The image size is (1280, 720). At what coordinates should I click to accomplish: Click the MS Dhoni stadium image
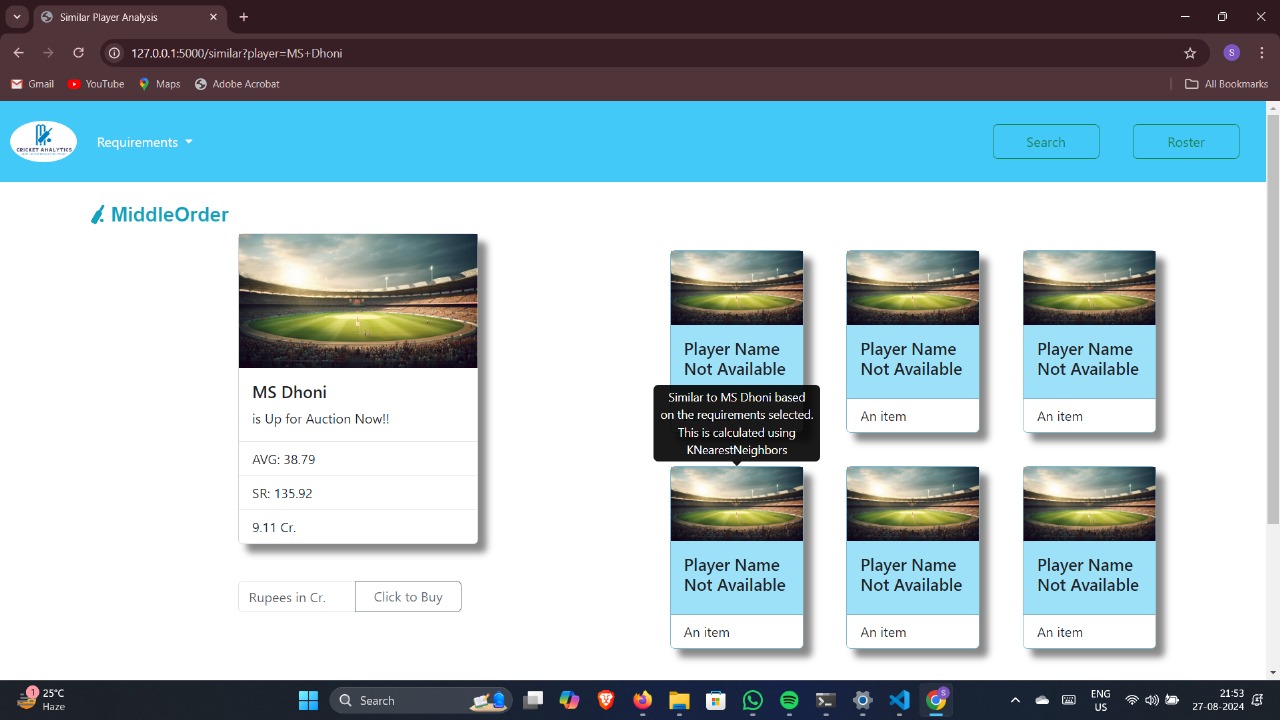pos(358,301)
